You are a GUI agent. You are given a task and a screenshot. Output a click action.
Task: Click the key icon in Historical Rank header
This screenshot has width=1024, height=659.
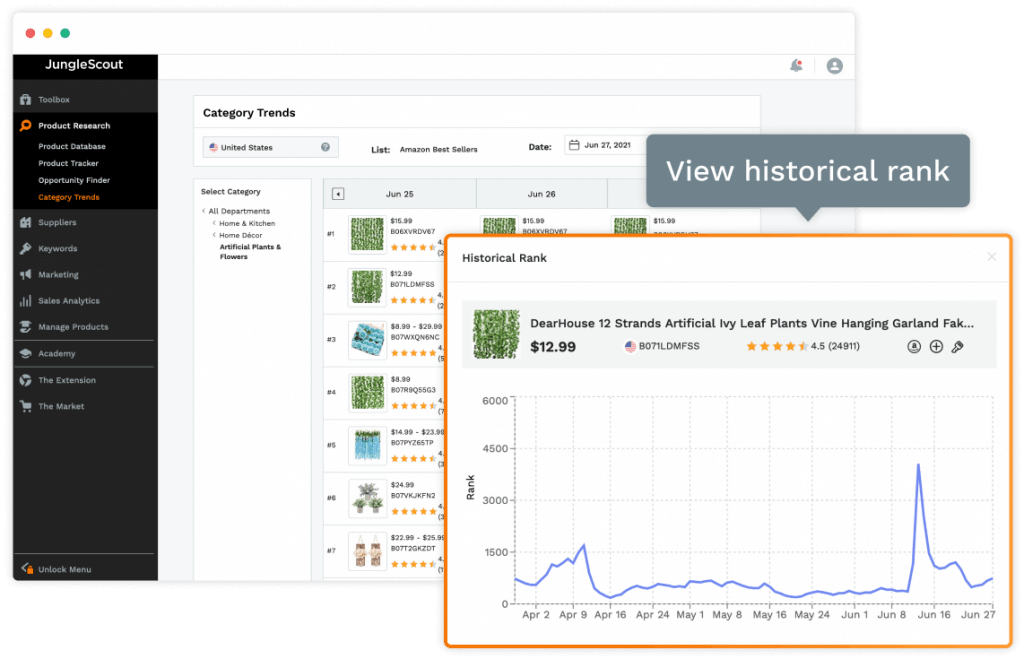coord(957,347)
